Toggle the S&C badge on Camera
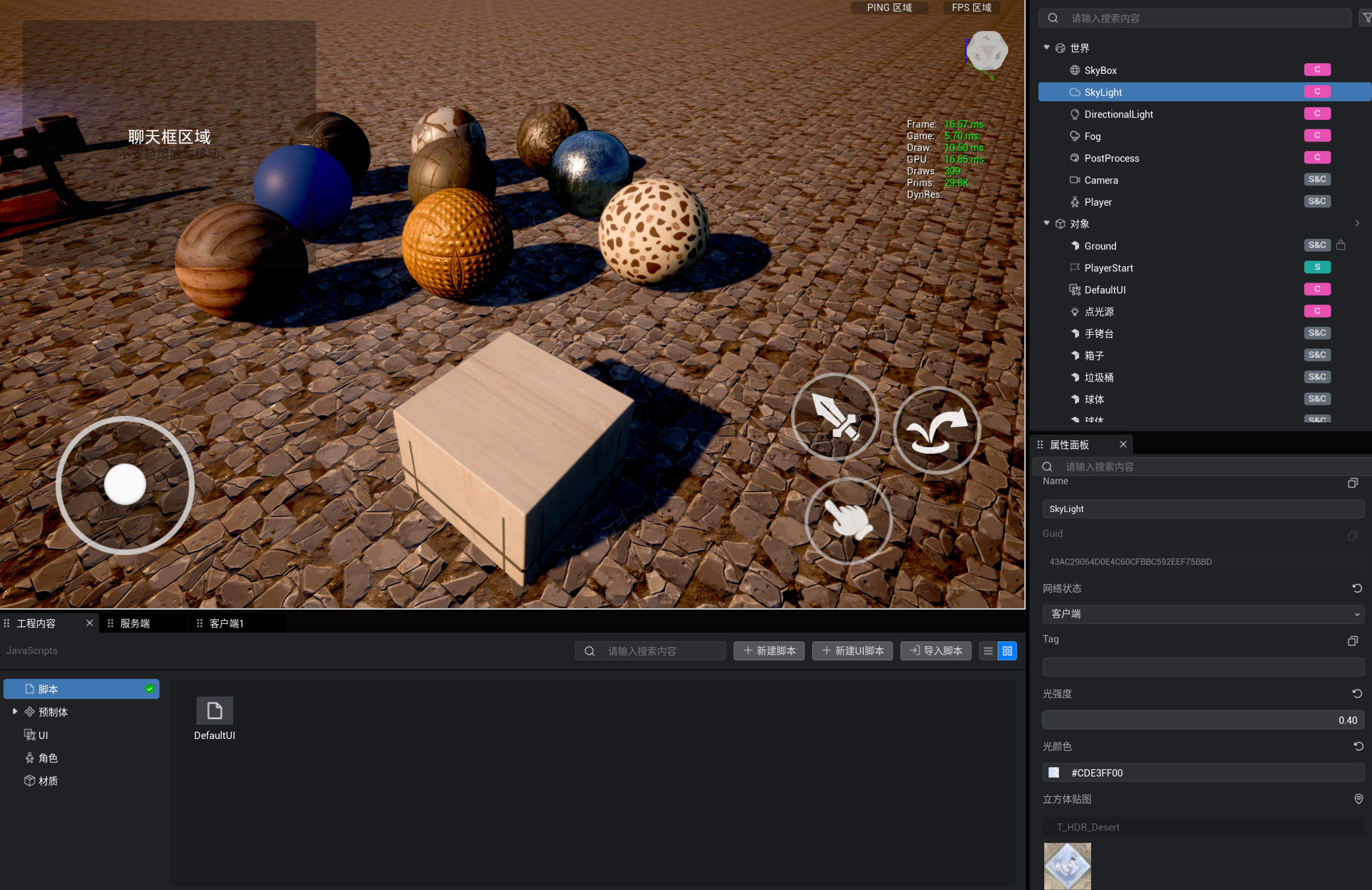The image size is (1372, 890). click(1317, 179)
